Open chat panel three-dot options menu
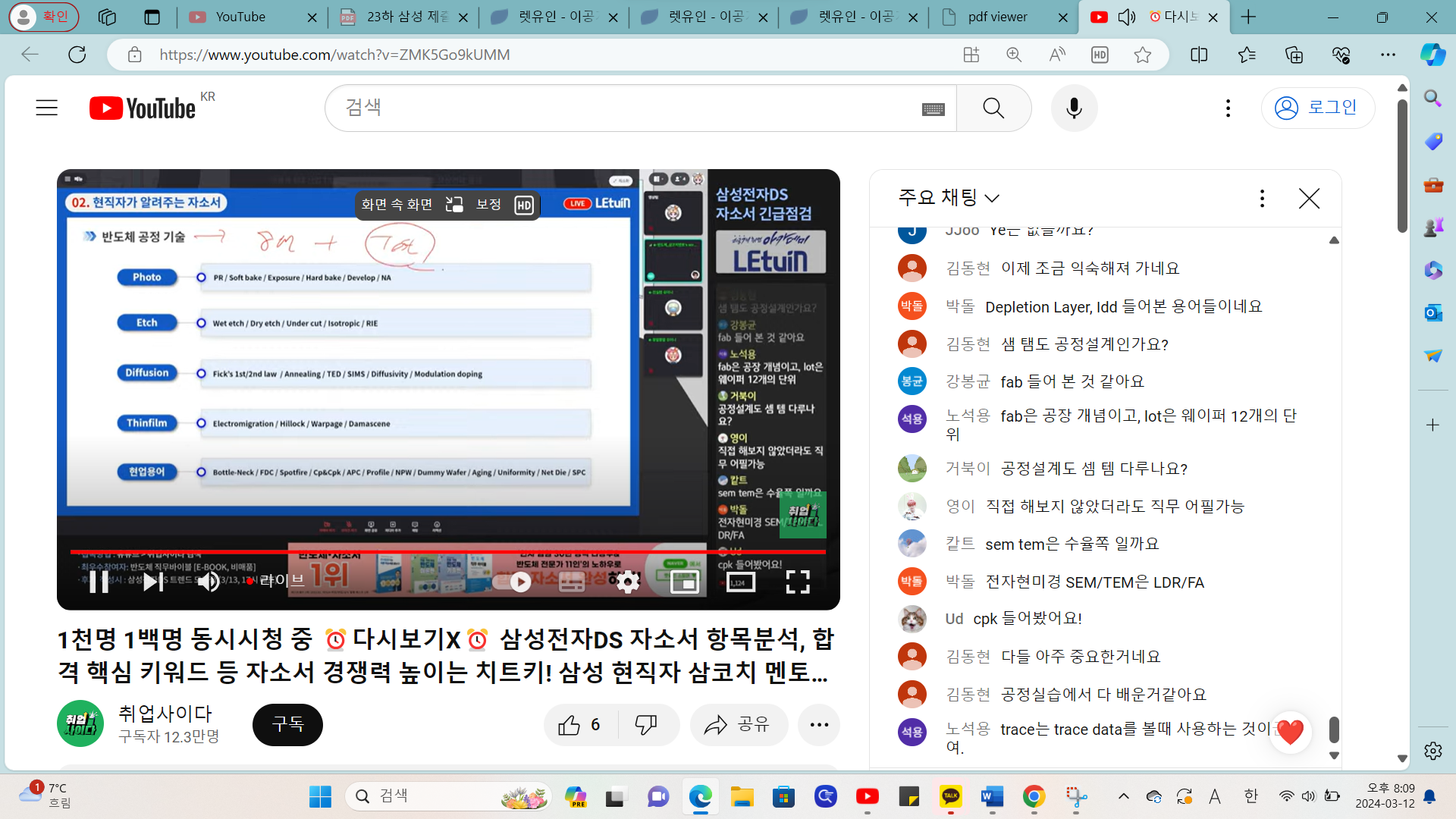 tap(1262, 199)
